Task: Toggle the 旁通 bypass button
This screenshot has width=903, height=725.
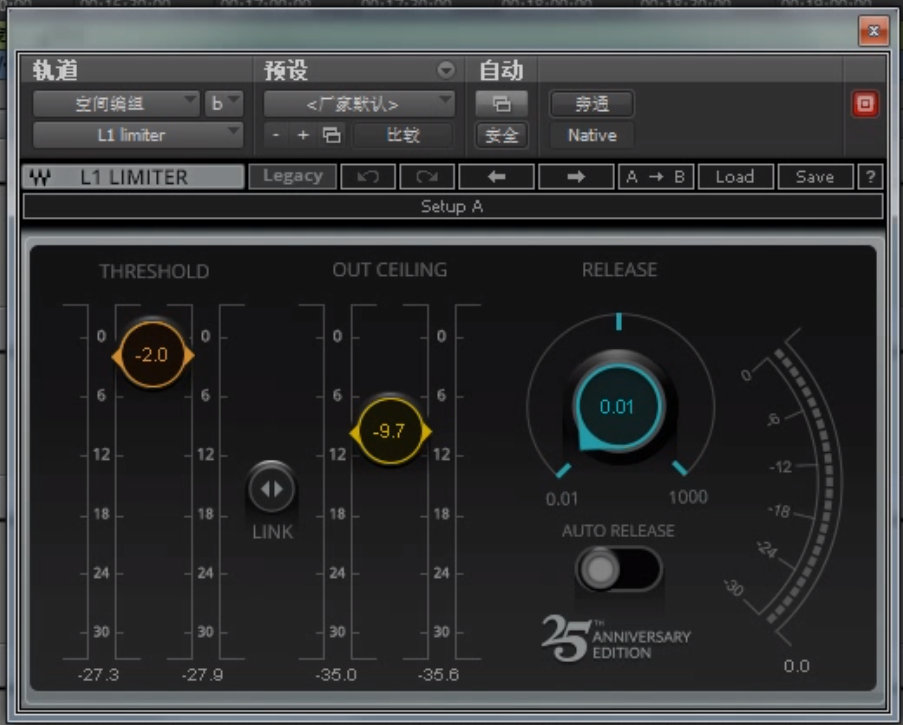Action: pos(591,103)
